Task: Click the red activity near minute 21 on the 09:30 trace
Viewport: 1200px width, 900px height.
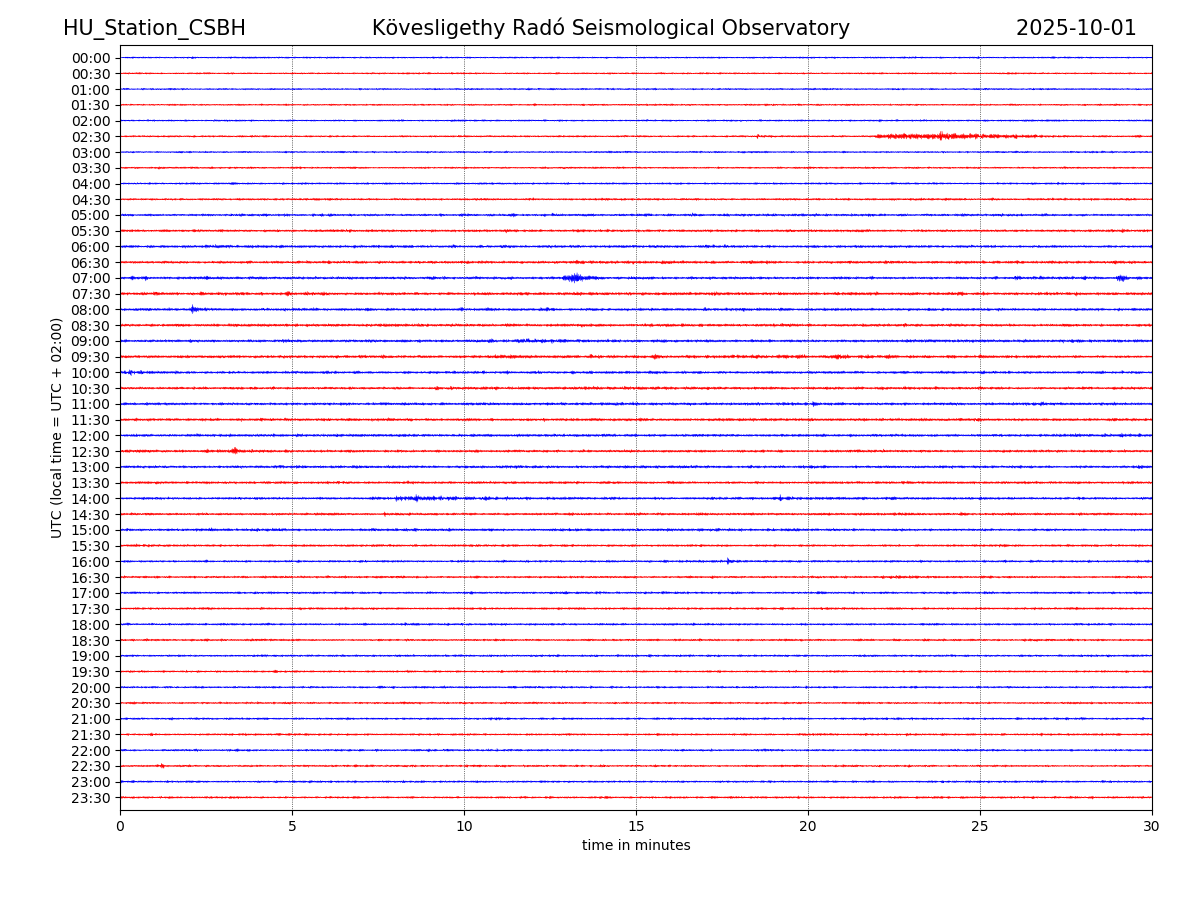Action: (838, 357)
